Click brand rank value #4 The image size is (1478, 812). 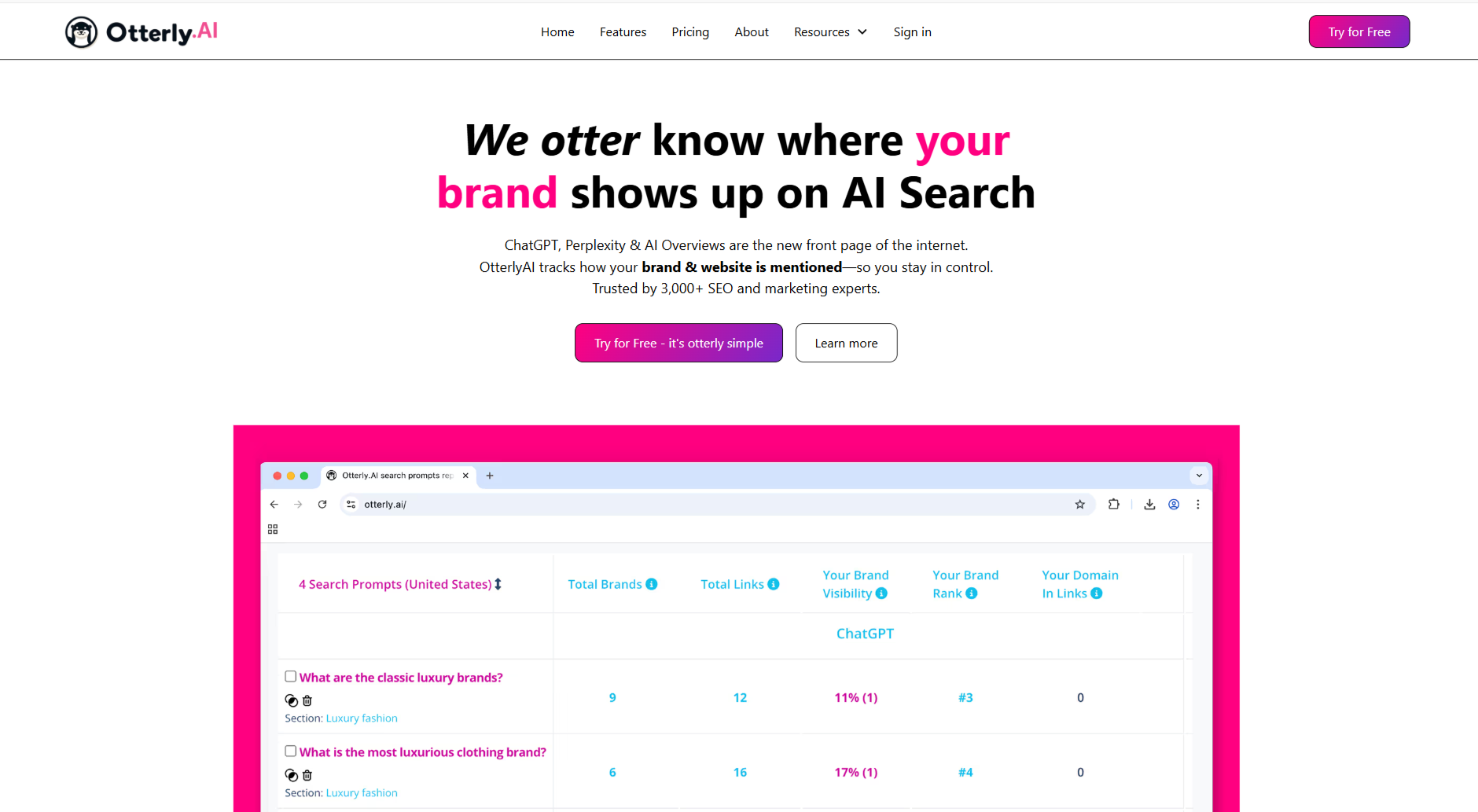pyautogui.click(x=965, y=773)
